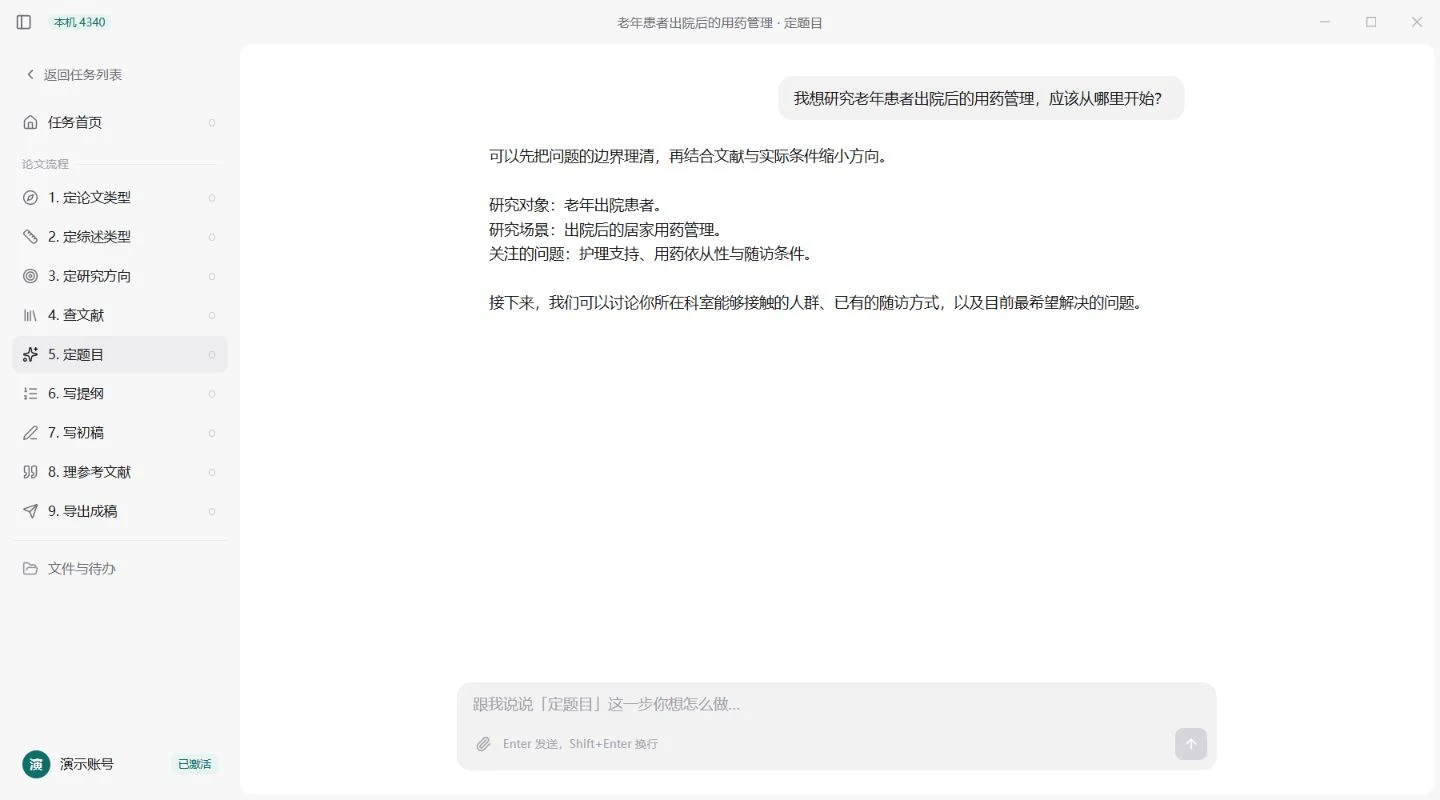Go to step 3. 定研究方向
The width and height of the screenshot is (1440, 800).
(120, 276)
